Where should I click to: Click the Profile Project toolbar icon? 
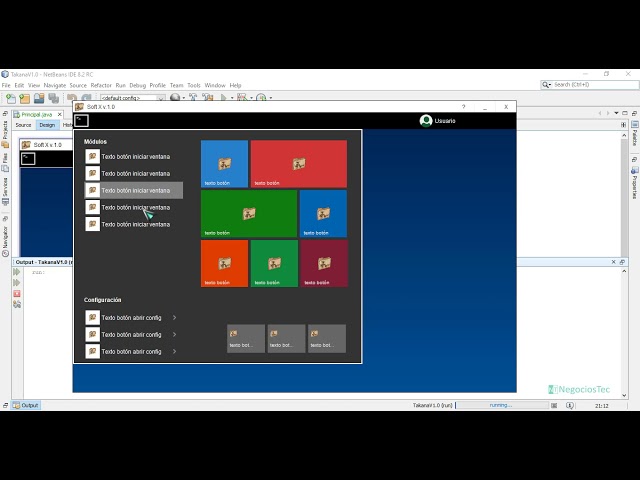pyautogui.click(x=261, y=98)
